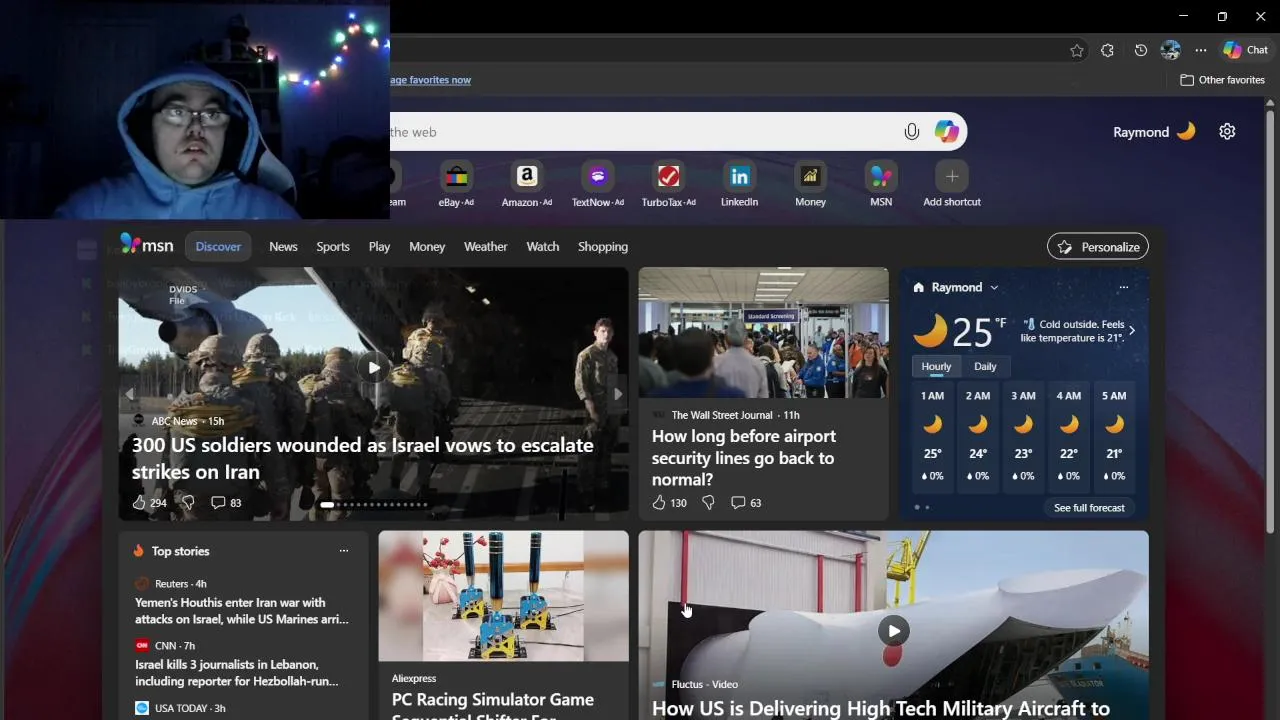
Task: Click the Personalize button
Action: point(1098,246)
